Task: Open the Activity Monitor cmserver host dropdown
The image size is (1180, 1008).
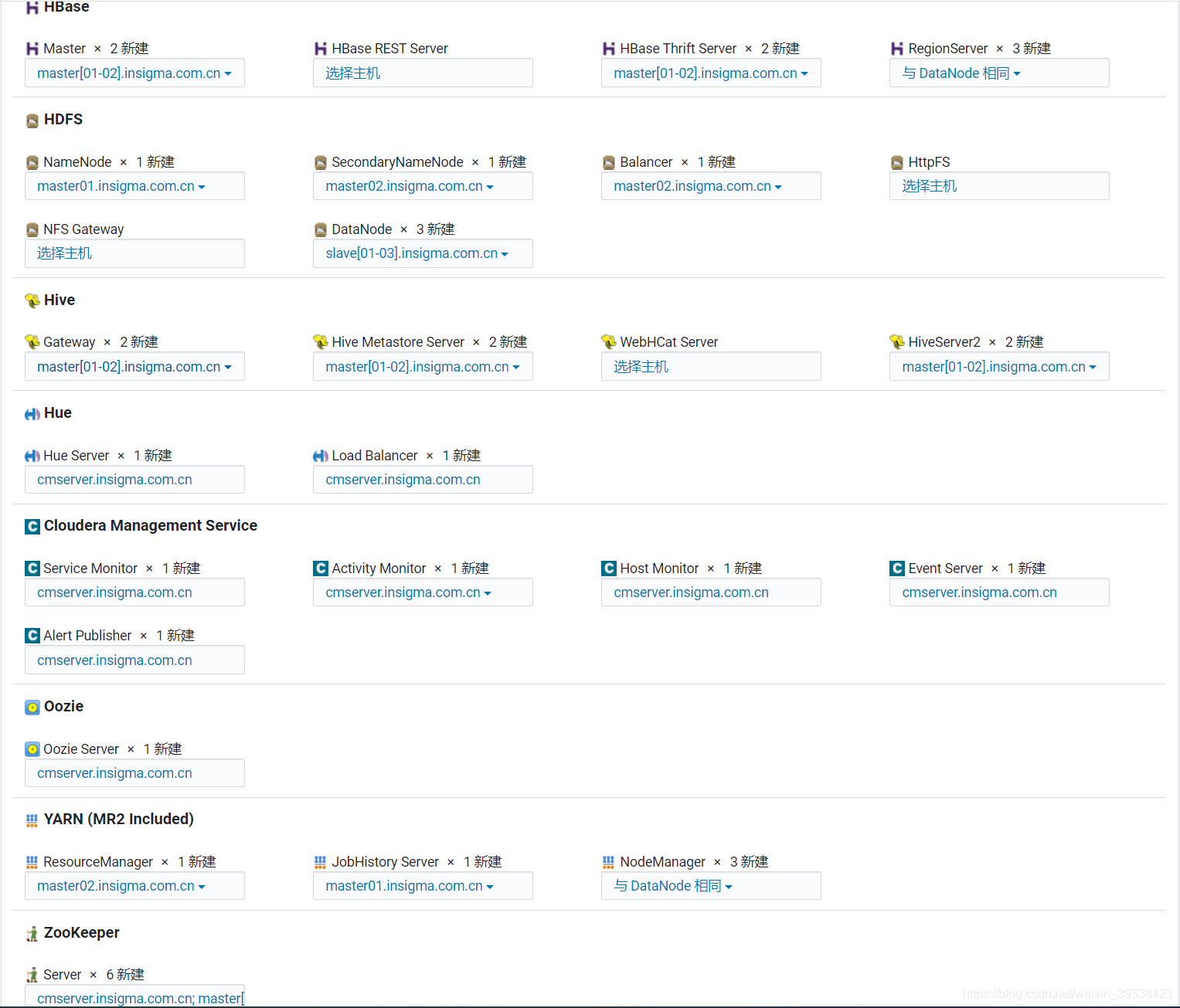Action: click(423, 592)
